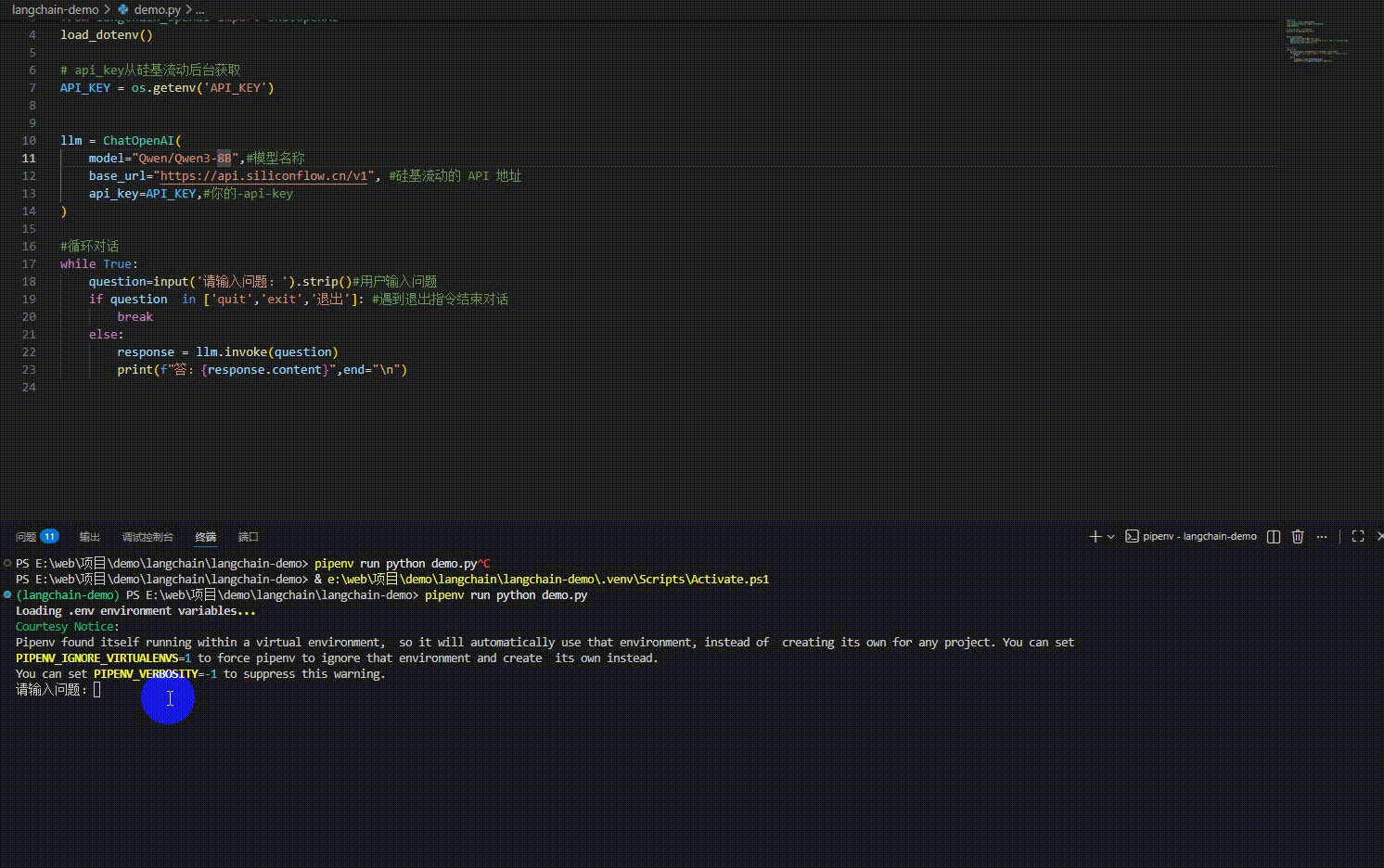Open the 端口 ports tab
The height and width of the screenshot is (868, 1384).
[x=248, y=537]
